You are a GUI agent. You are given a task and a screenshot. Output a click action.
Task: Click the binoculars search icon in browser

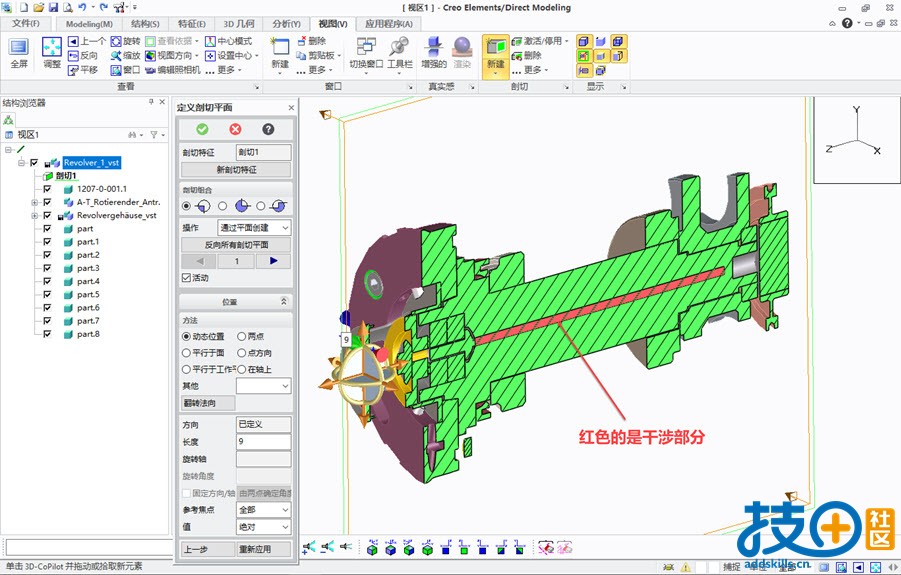pos(133,134)
